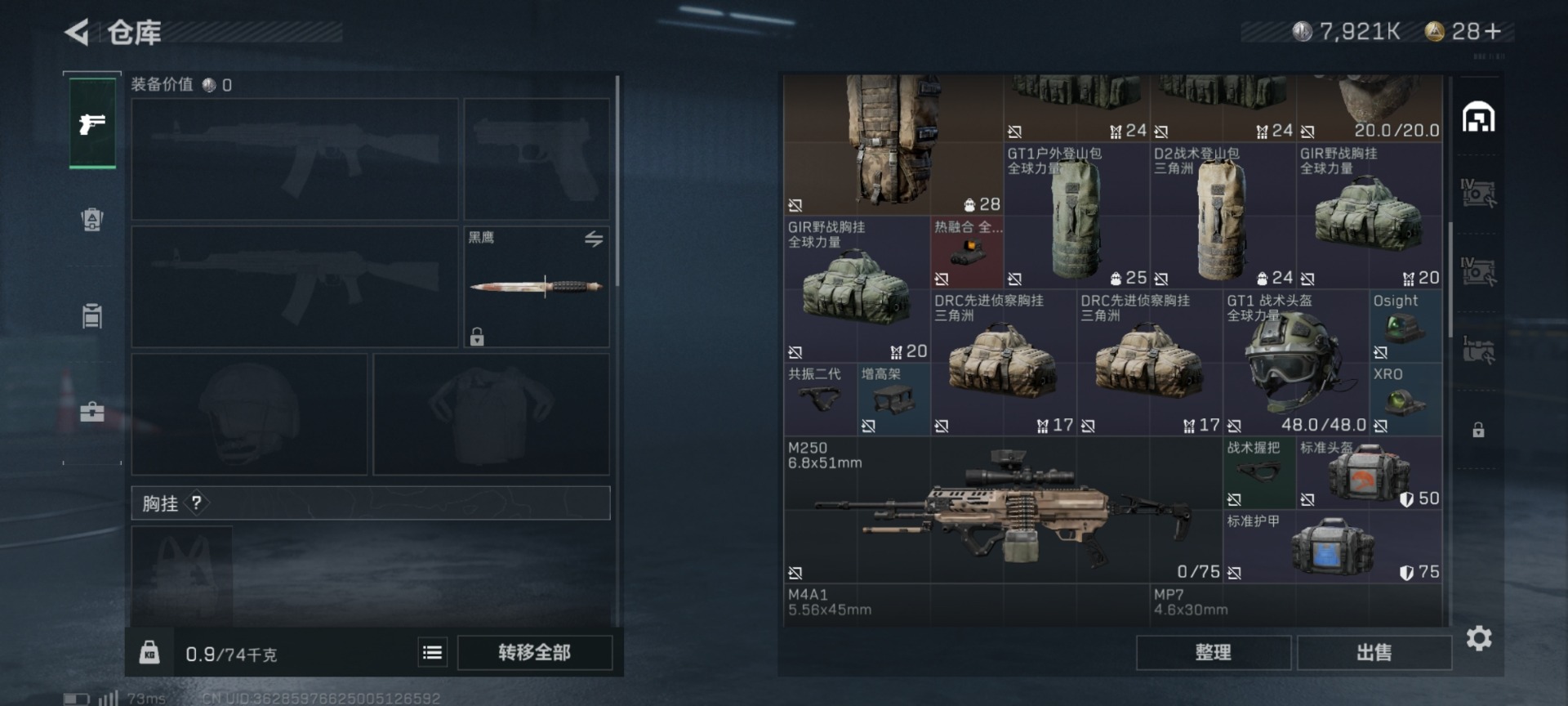Click the plus icon next to 28 gold
1568x706 pixels.
[1493, 32]
